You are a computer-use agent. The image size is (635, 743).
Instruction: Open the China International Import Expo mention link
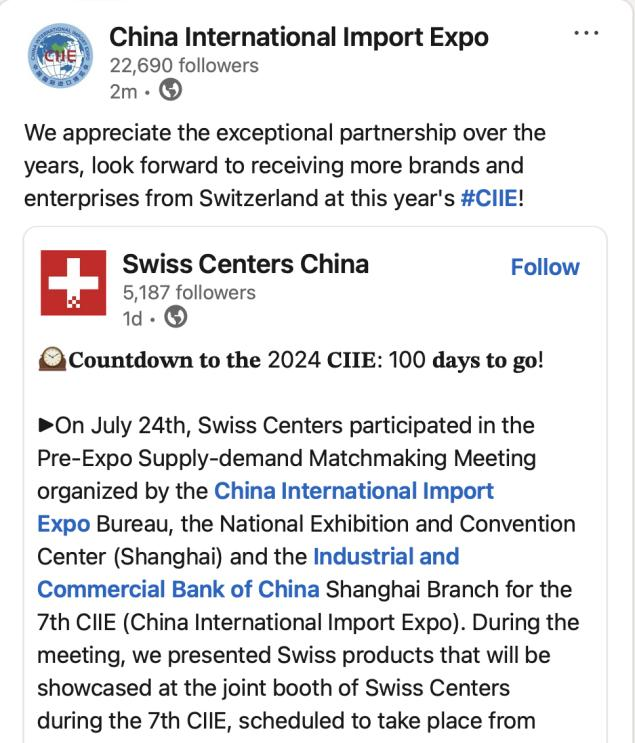pyautogui.click(x=265, y=507)
